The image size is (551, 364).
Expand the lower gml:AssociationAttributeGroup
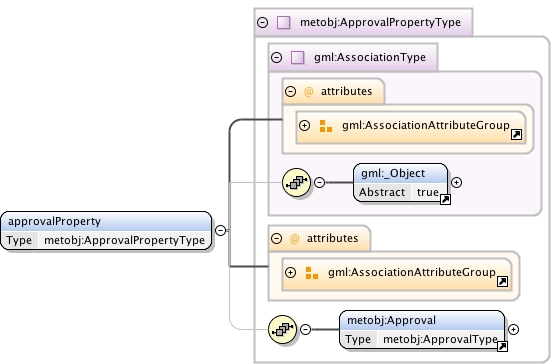[x=290, y=272]
